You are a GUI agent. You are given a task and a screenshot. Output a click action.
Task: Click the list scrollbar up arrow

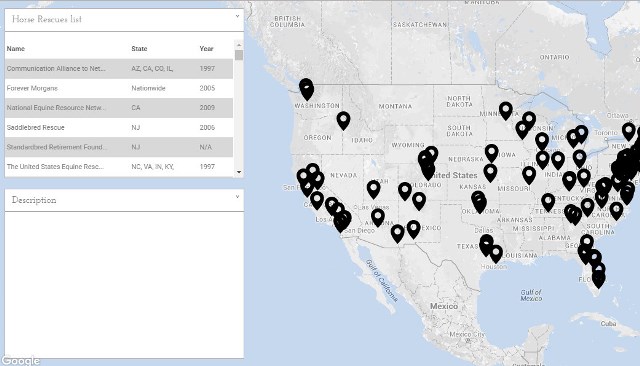point(239,45)
